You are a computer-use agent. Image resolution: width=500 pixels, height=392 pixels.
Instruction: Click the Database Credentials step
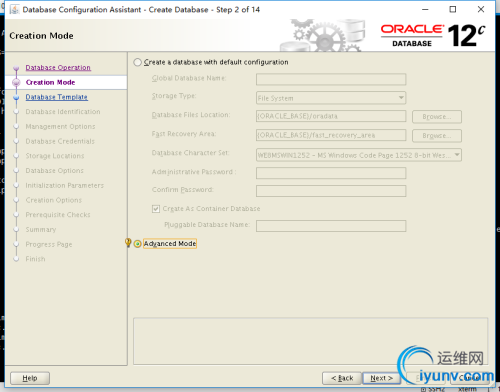click(60, 141)
